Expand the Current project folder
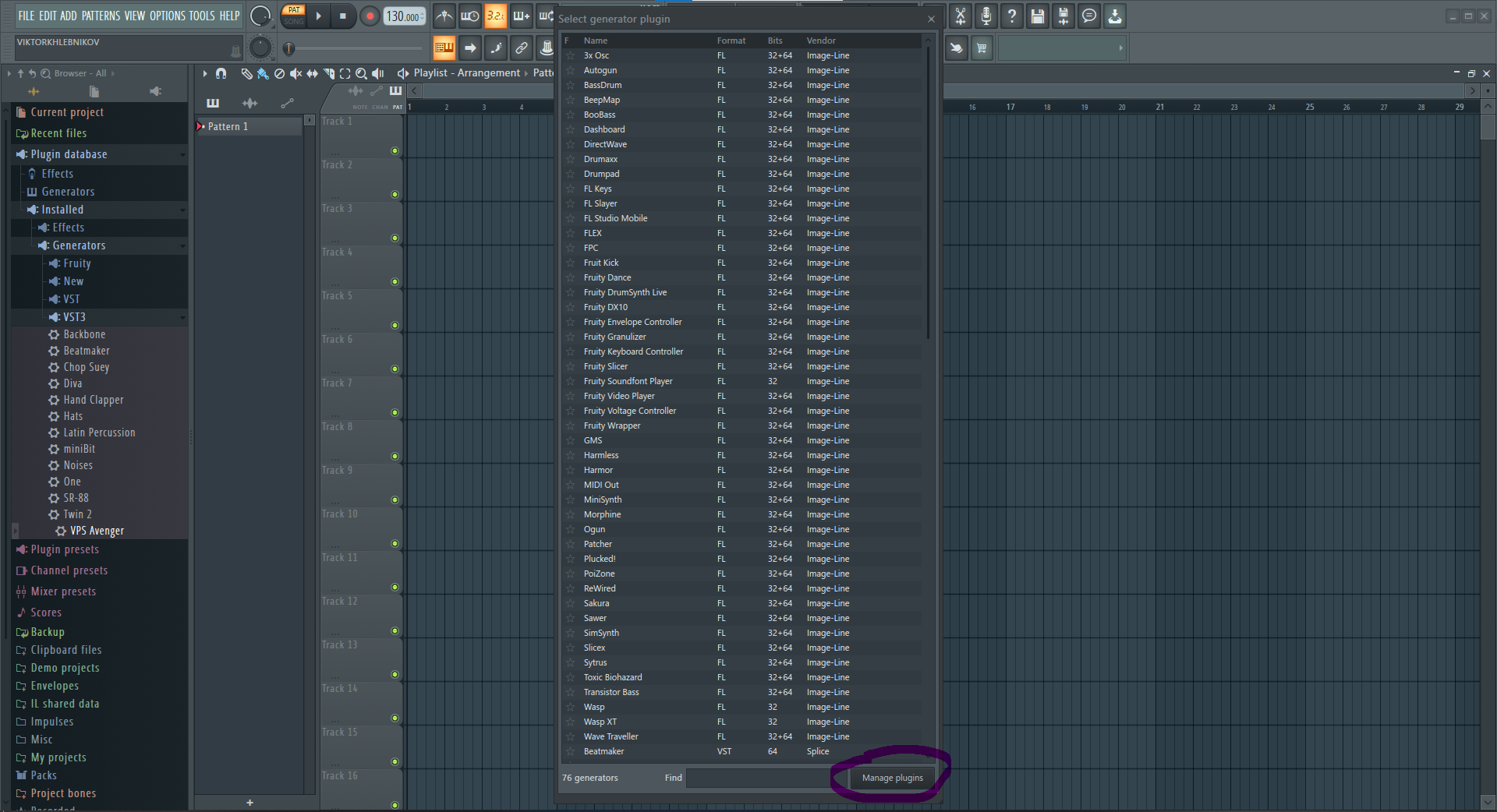Image resolution: width=1497 pixels, height=812 pixels. tap(67, 112)
